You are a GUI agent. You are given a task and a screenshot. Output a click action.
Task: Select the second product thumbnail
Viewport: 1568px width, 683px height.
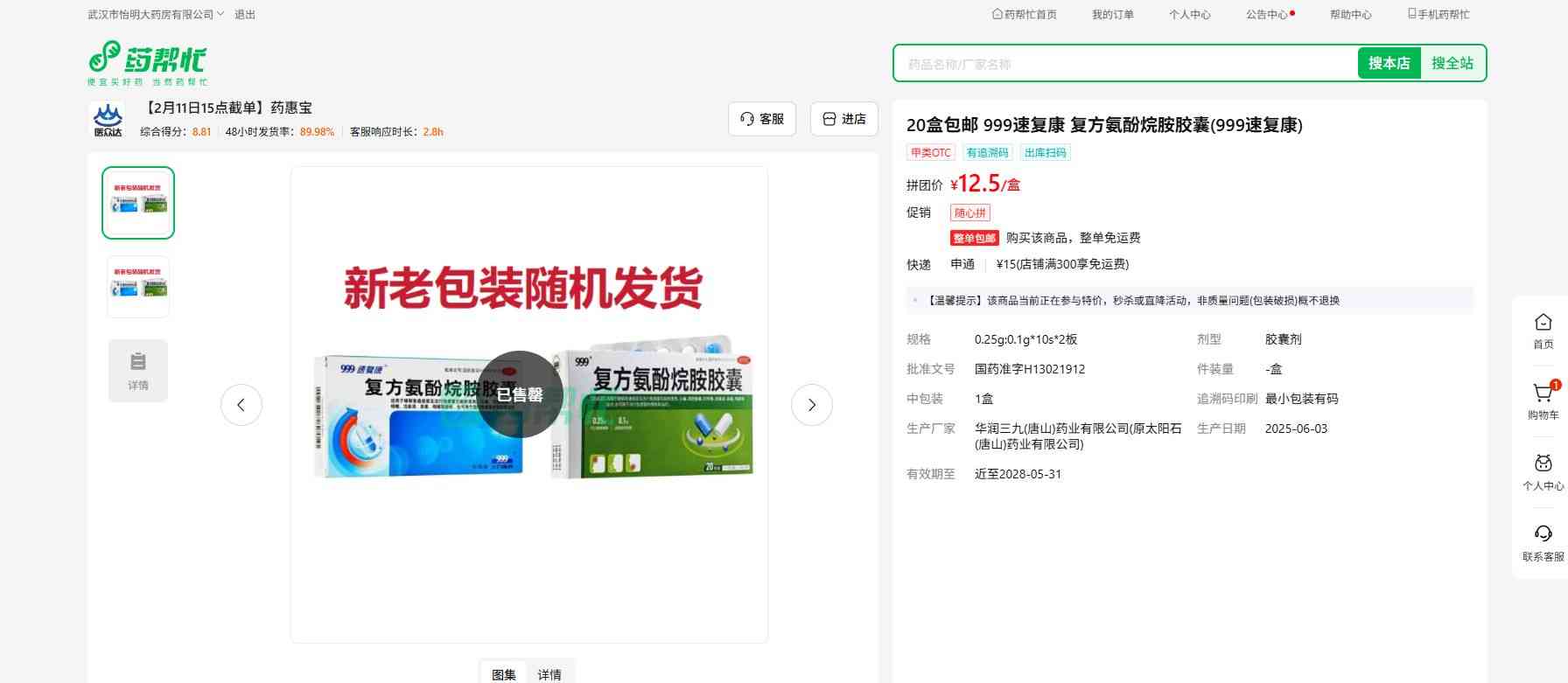[138, 287]
